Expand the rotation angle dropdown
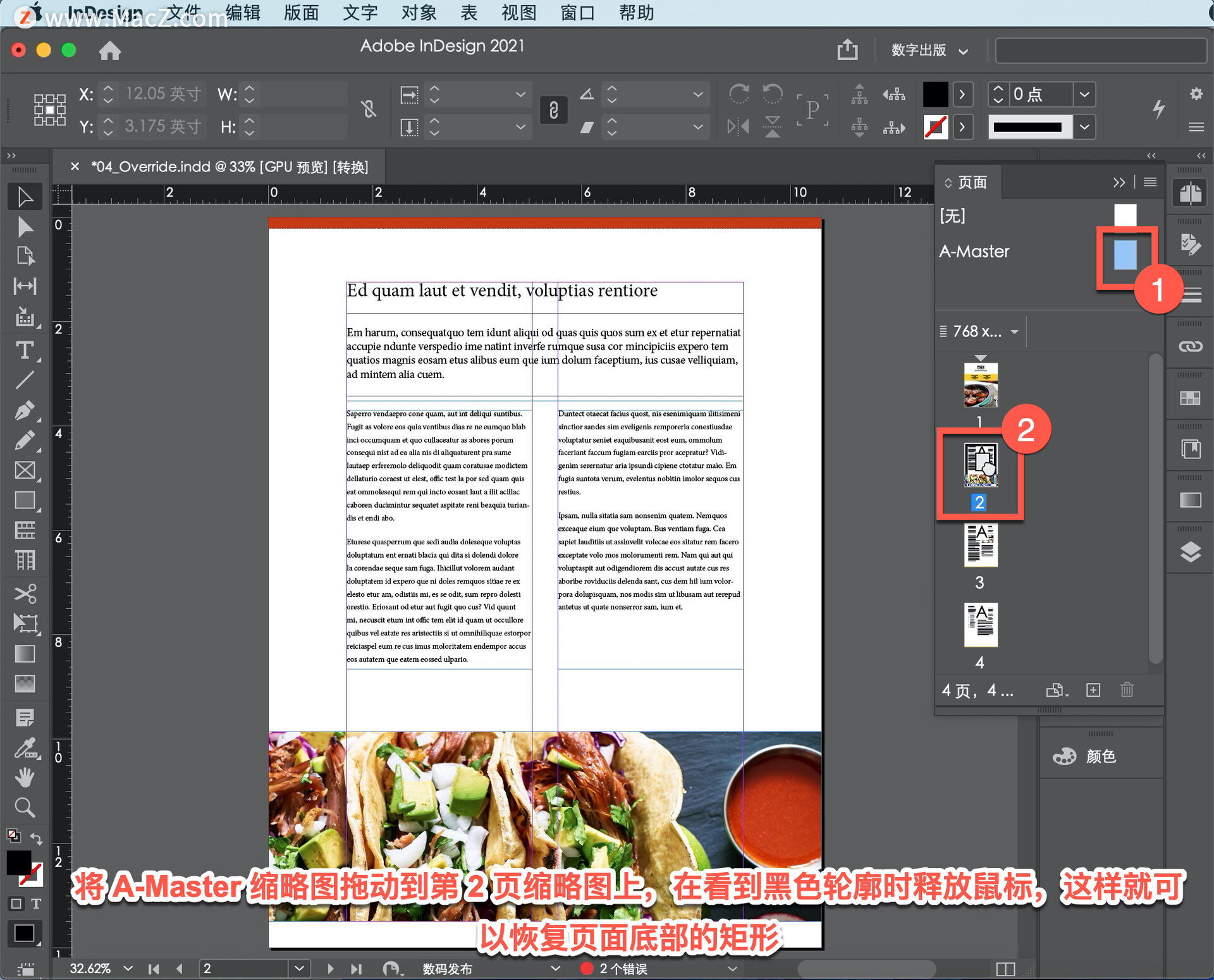This screenshot has width=1214, height=980. click(697, 94)
